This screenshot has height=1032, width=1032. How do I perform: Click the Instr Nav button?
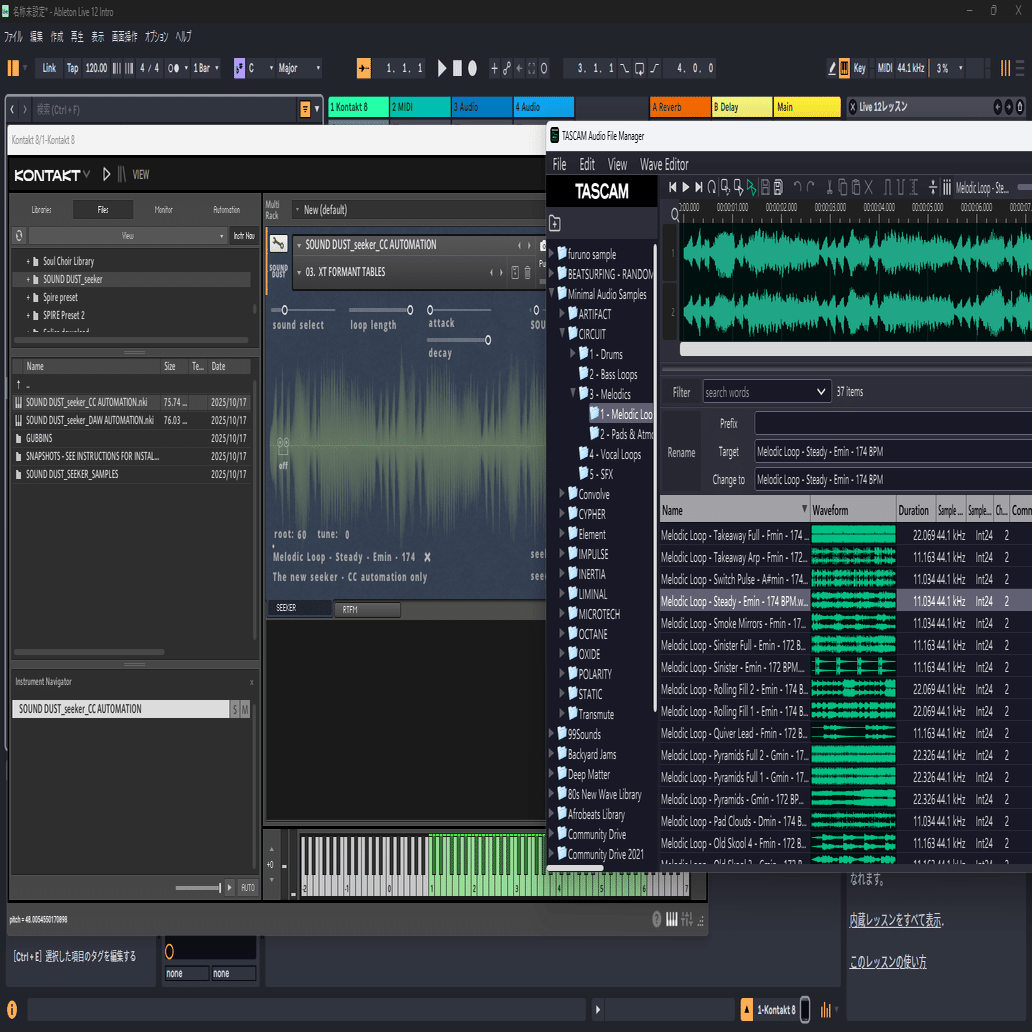pos(244,236)
